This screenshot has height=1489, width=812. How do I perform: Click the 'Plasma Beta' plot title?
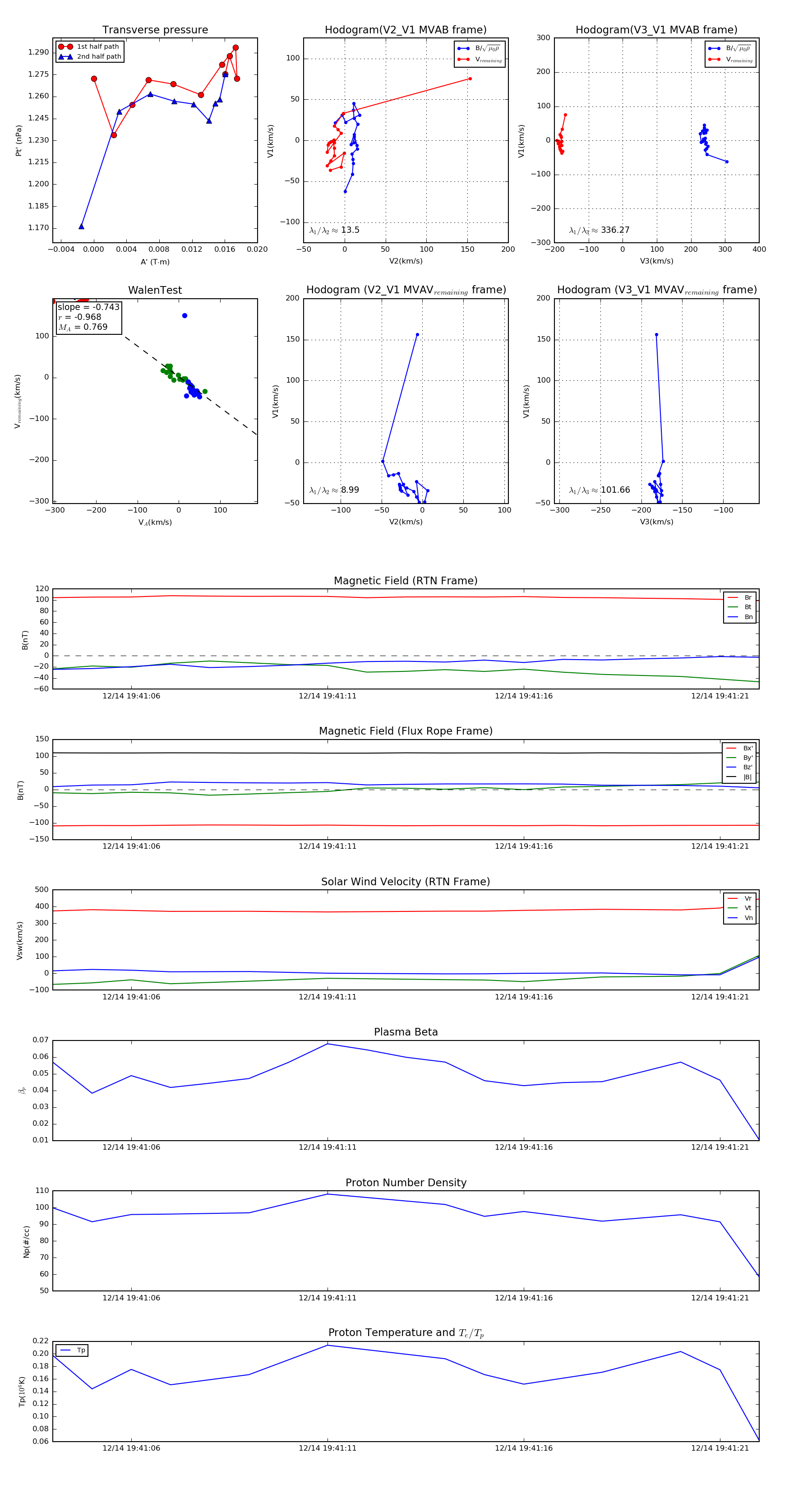(x=406, y=1032)
